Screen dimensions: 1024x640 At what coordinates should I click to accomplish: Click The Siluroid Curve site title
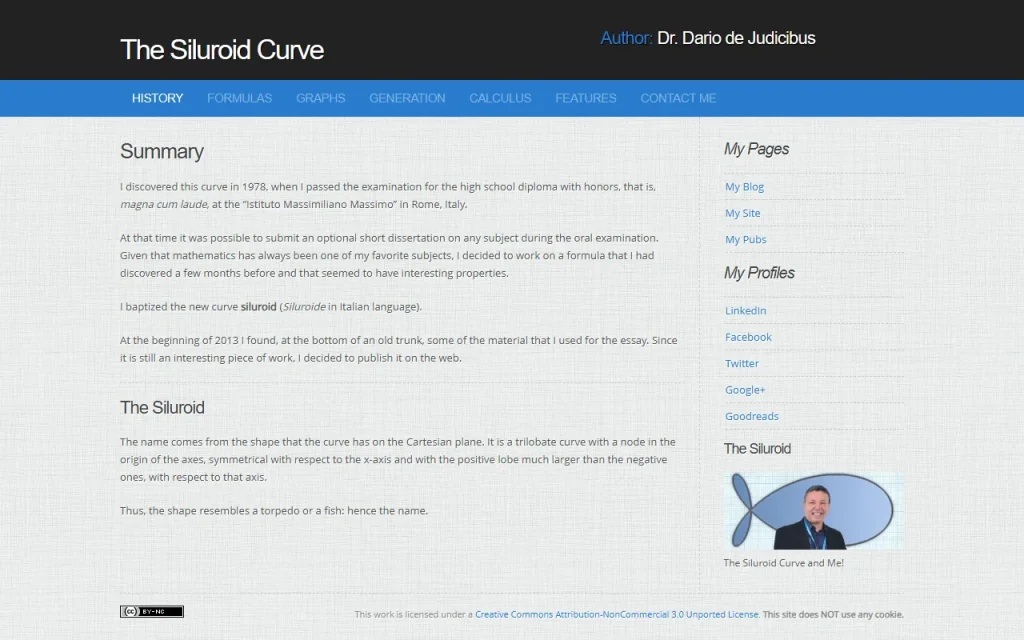point(222,50)
